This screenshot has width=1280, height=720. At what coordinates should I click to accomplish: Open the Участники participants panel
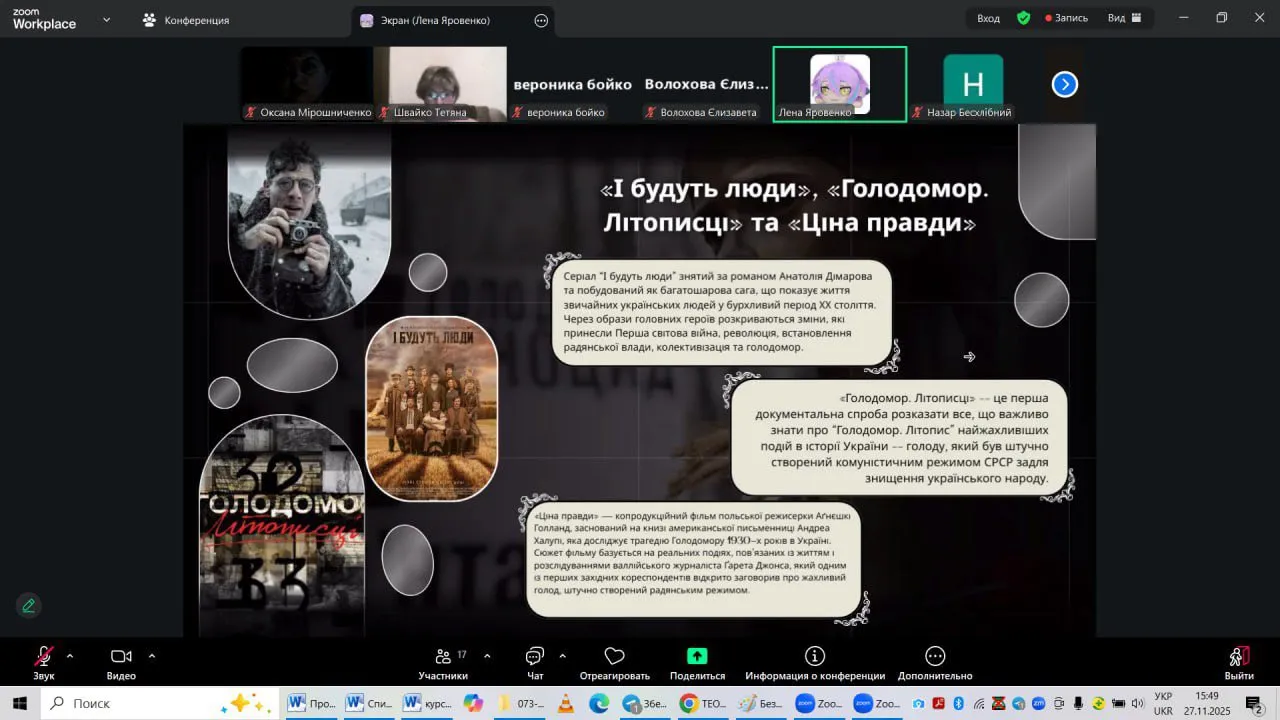[443, 657]
